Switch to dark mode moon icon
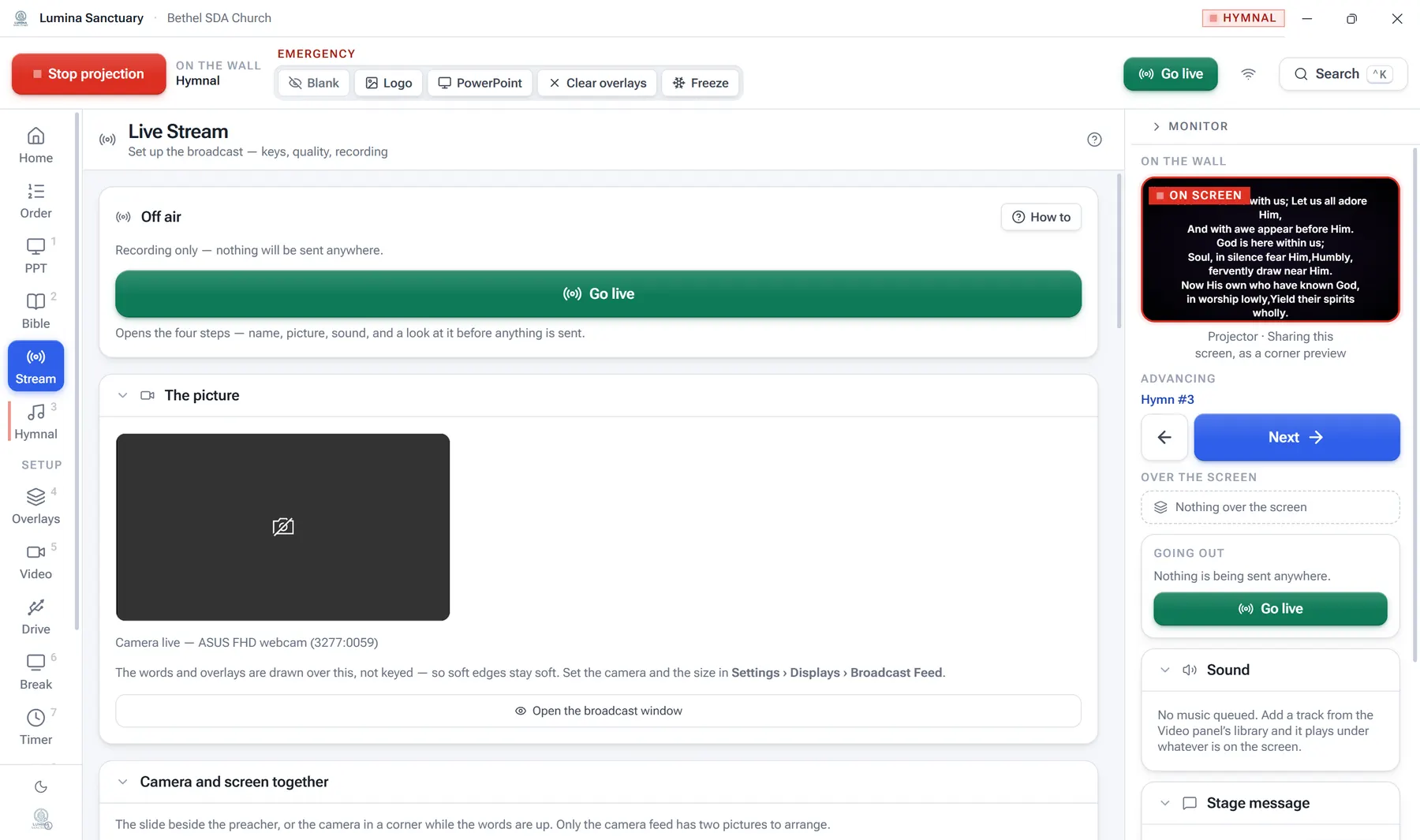 pyautogui.click(x=41, y=786)
